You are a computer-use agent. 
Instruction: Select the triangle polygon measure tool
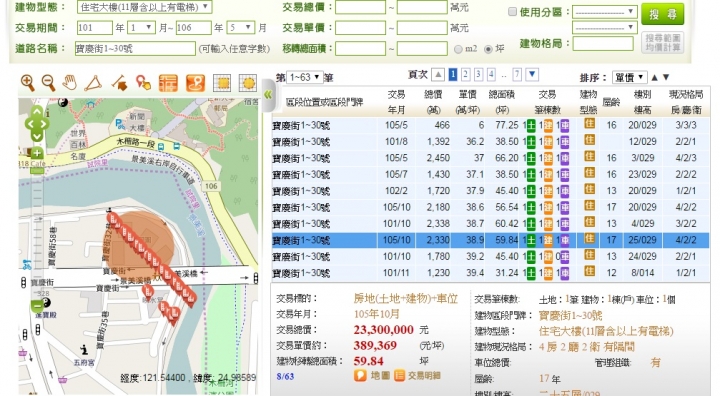tap(93, 83)
